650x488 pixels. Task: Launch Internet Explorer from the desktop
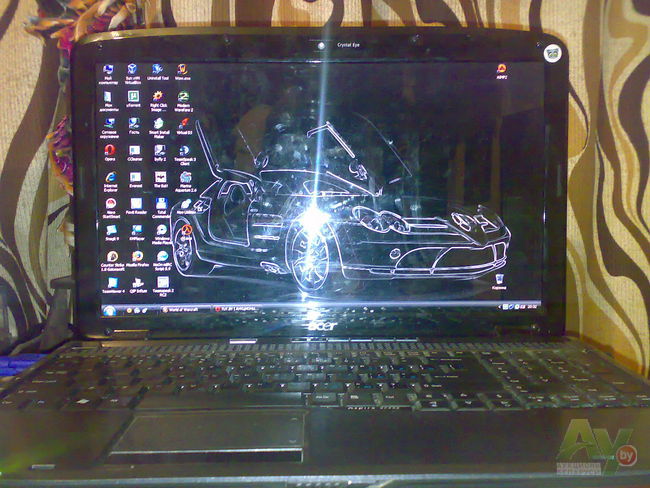(x=110, y=177)
